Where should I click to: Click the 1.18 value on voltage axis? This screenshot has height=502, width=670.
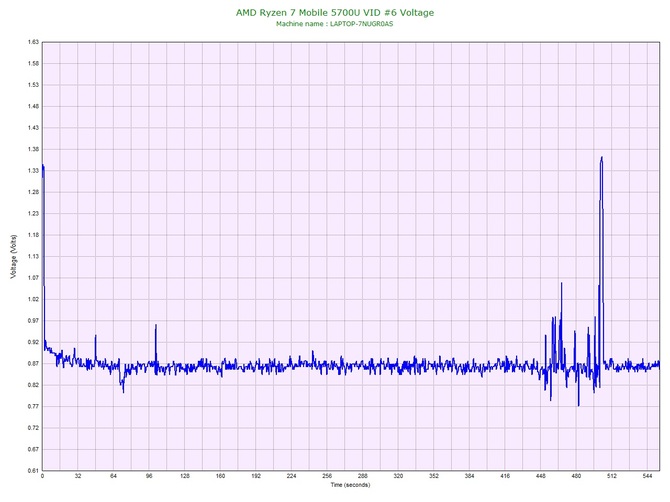click(33, 235)
